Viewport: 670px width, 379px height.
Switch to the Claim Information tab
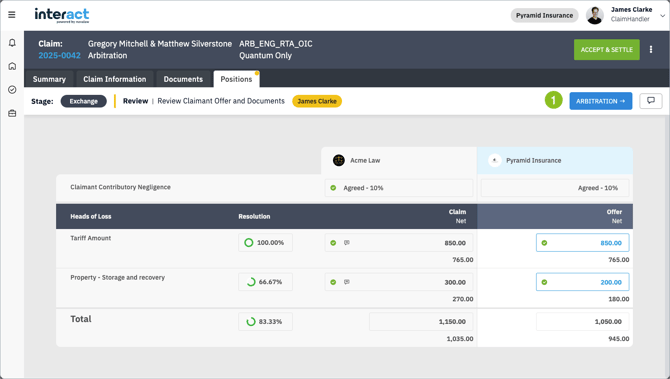[115, 79]
